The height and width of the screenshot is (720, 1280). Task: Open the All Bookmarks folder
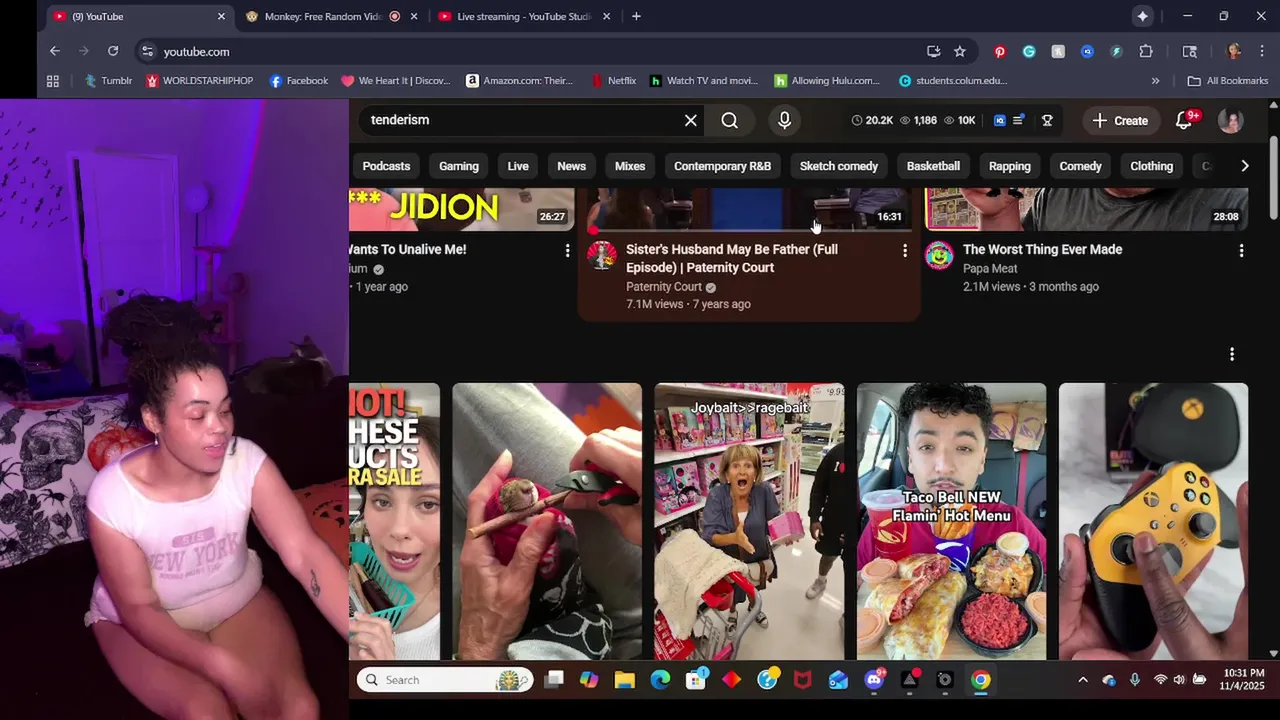[x=1227, y=81]
